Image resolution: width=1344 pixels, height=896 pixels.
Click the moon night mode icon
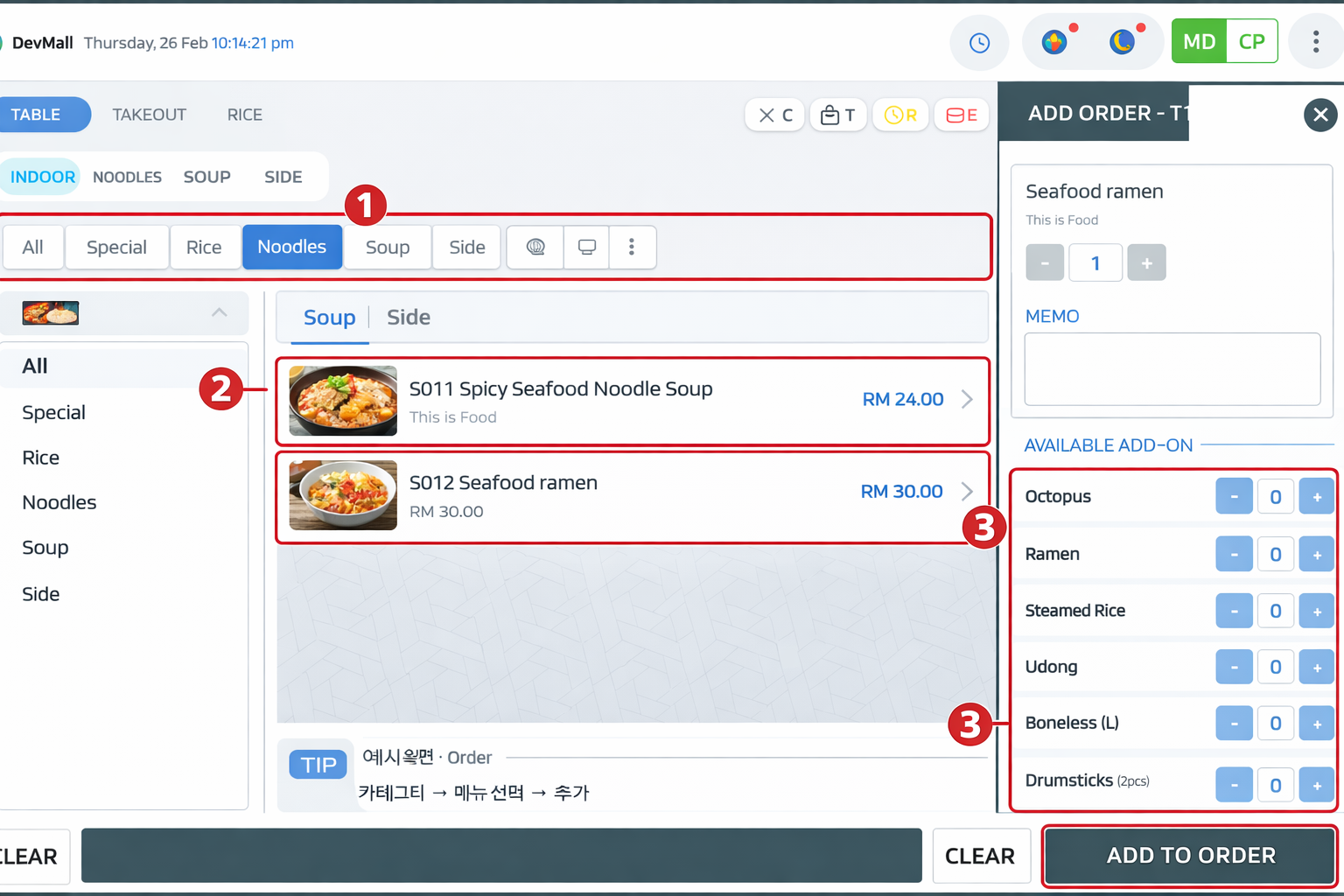[1123, 41]
